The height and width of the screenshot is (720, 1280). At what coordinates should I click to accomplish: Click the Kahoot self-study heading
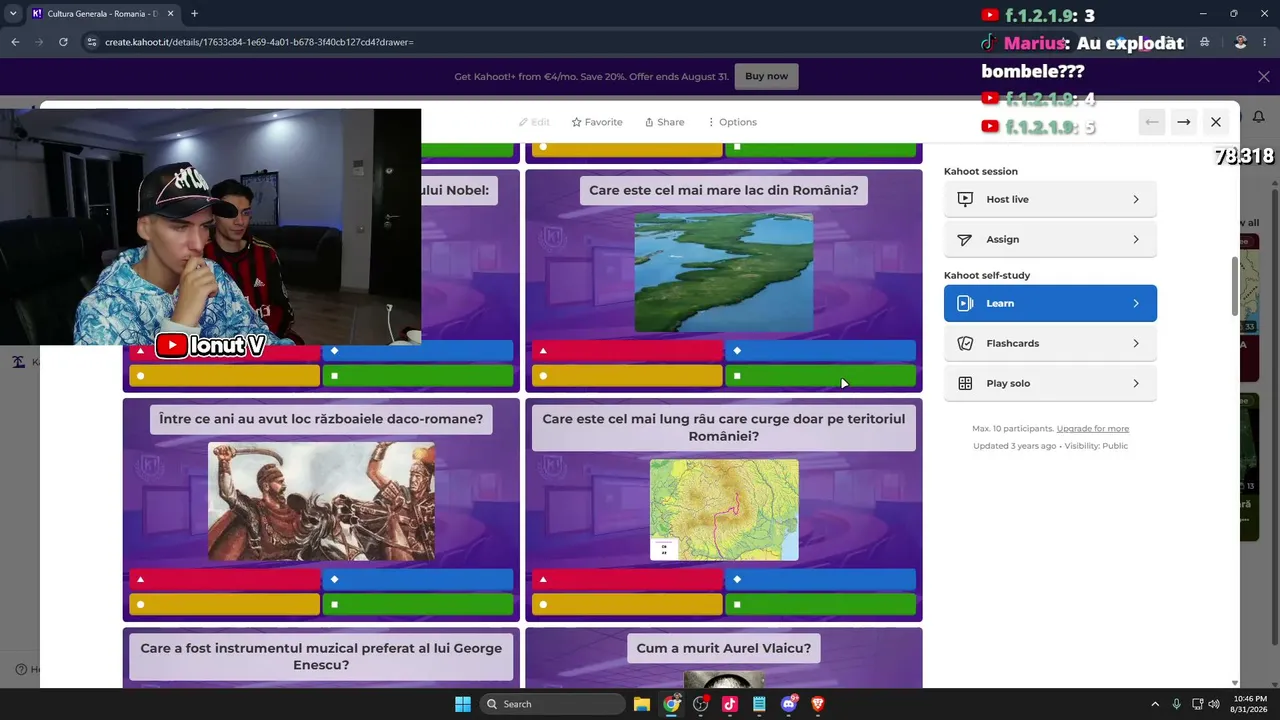(x=987, y=275)
